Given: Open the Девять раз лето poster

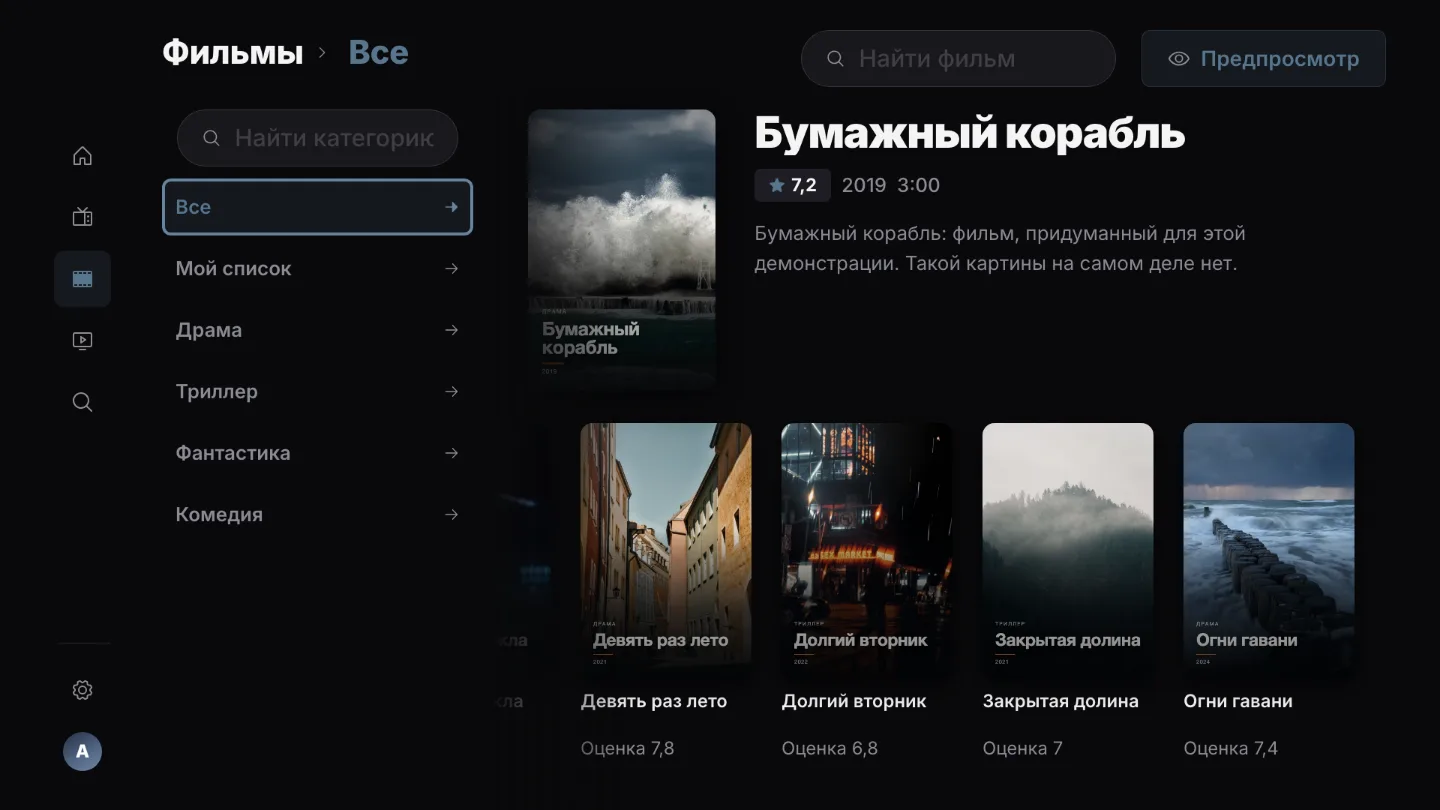Looking at the screenshot, I should [x=666, y=545].
